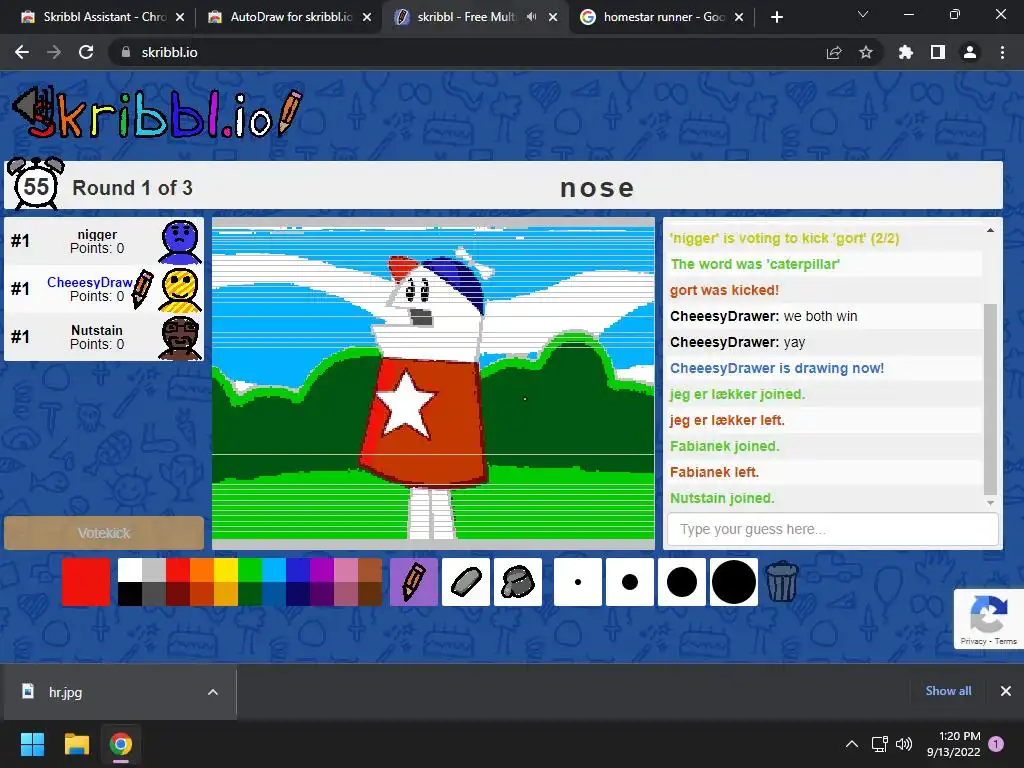
Task: Close the downloads bar
Action: pos(1006,691)
